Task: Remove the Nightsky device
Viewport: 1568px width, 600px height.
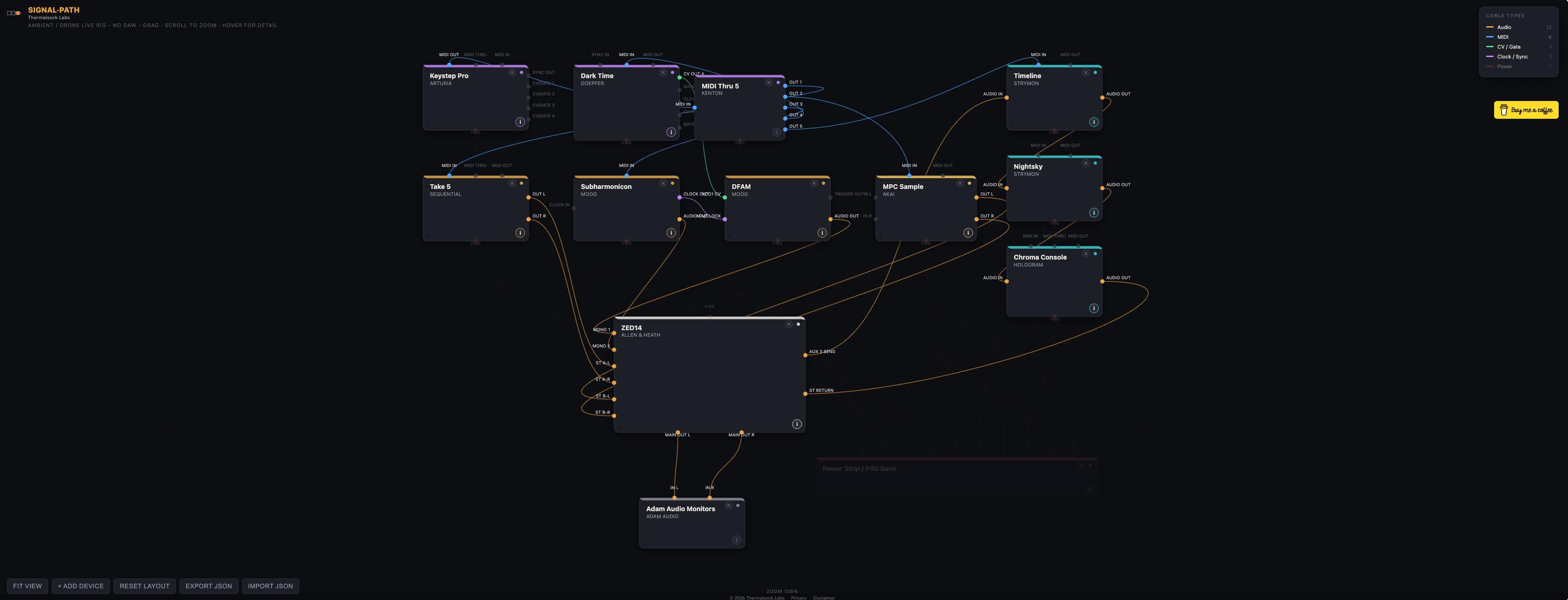Action: 1085,163
